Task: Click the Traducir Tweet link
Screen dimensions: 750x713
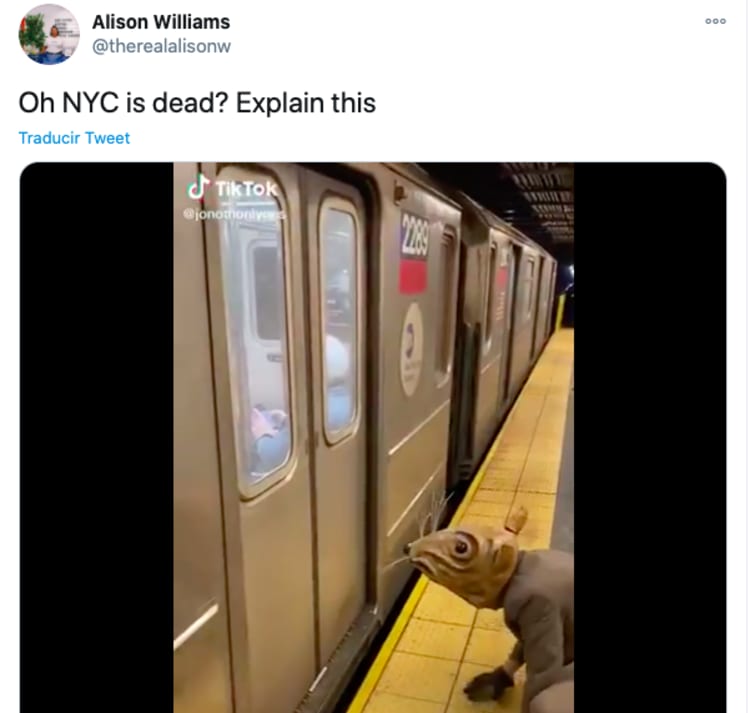Action: pos(74,138)
